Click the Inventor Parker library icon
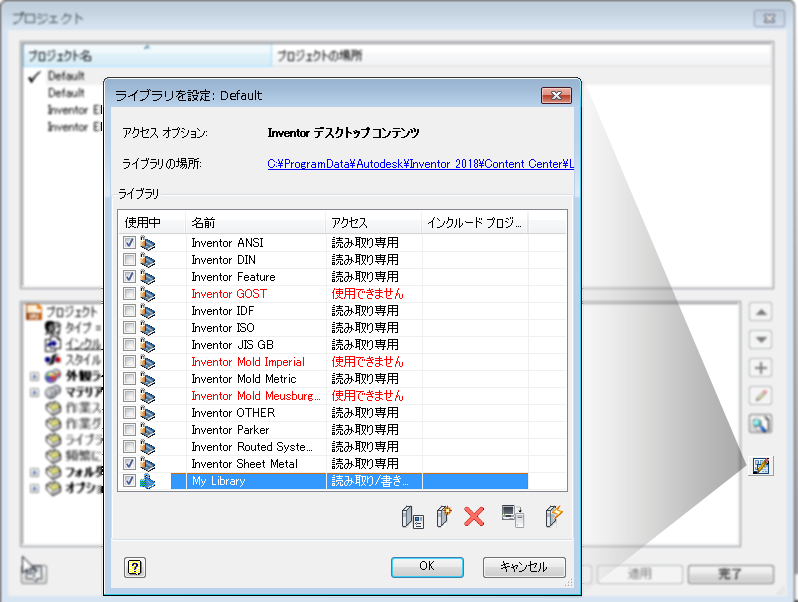The image size is (798, 602). tap(148, 430)
